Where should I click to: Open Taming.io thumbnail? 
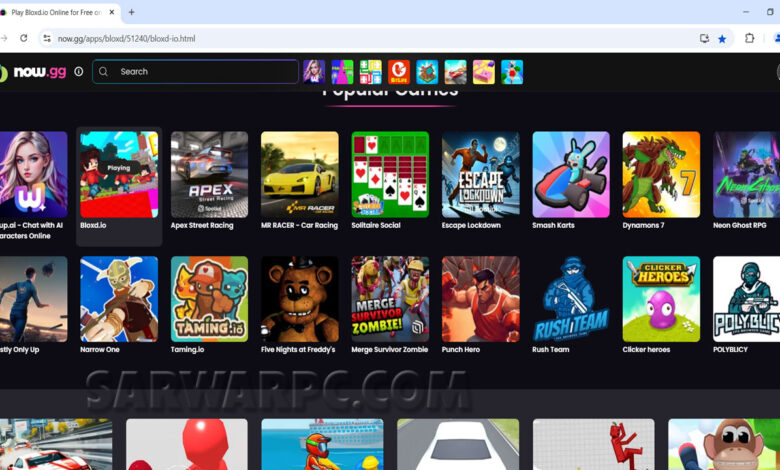(x=209, y=299)
